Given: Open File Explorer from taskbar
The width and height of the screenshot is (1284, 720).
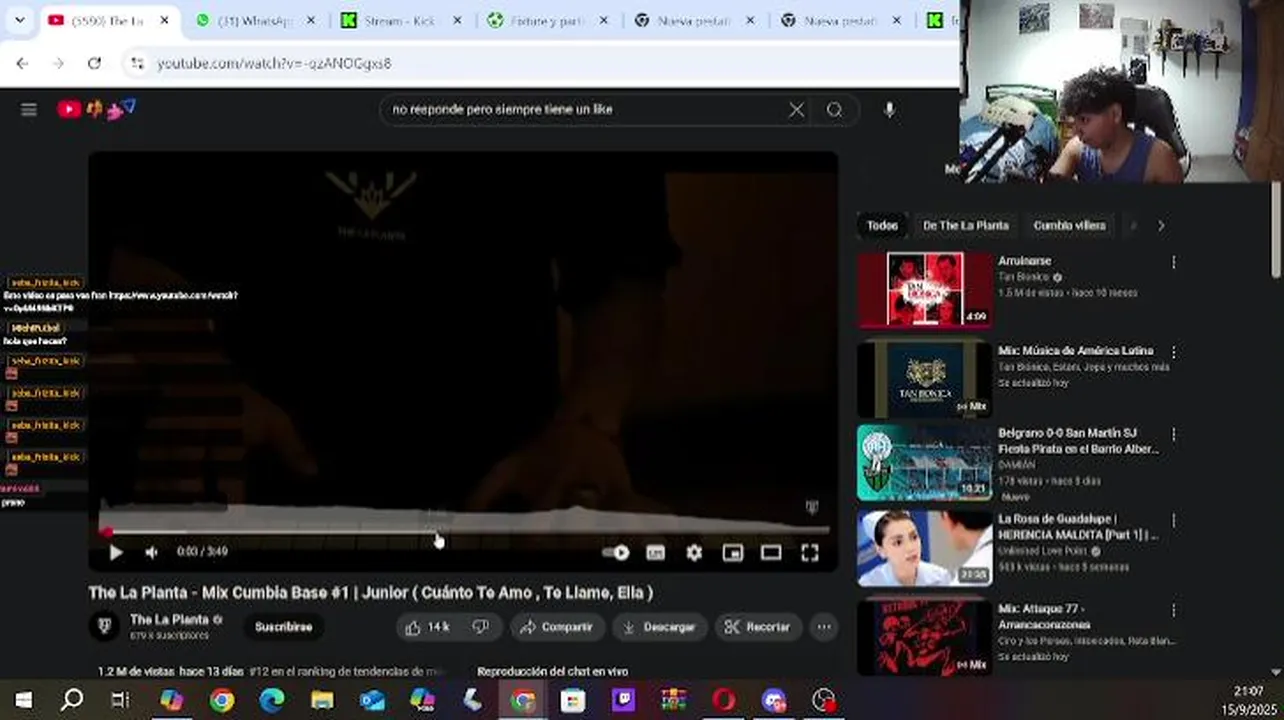Looking at the screenshot, I should tap(322, 700).
